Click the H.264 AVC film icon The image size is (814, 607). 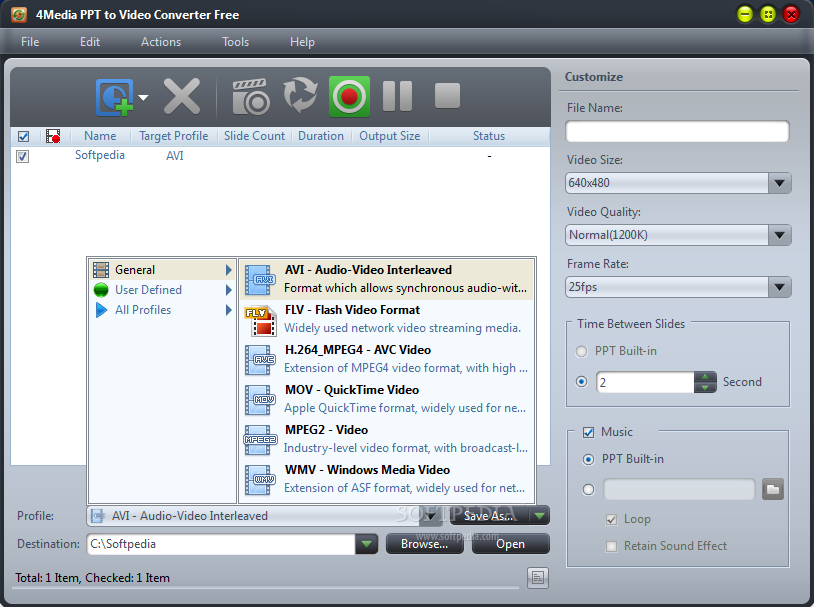[260, 360]
